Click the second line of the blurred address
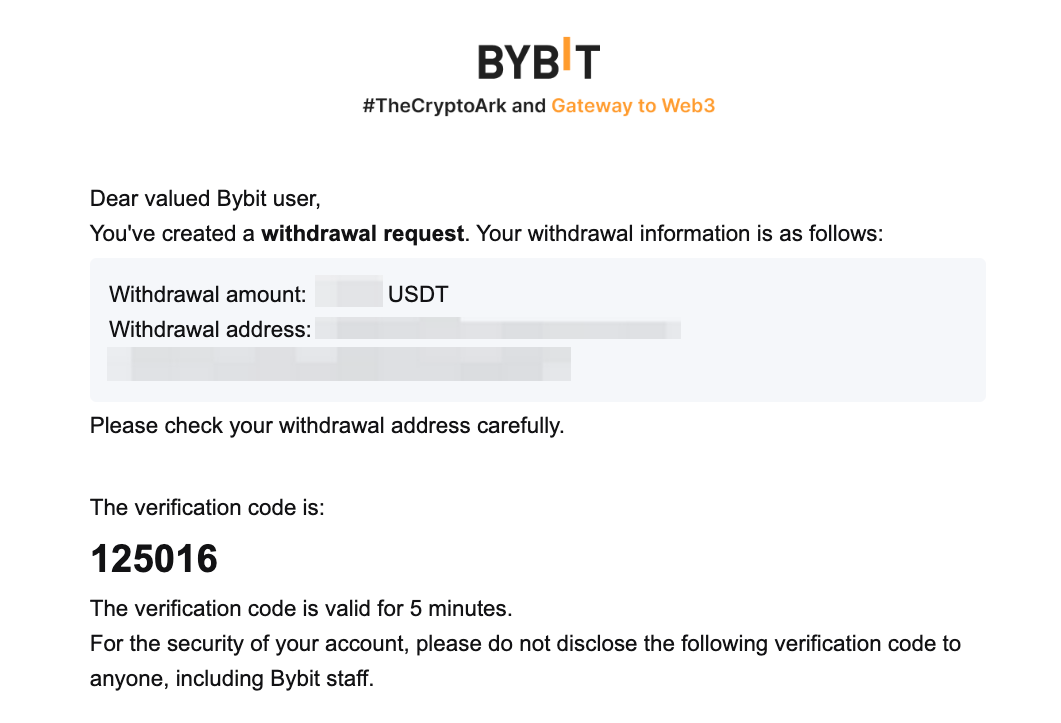The height and width of the screenshot is (723, 1061). tap(340, 364)
